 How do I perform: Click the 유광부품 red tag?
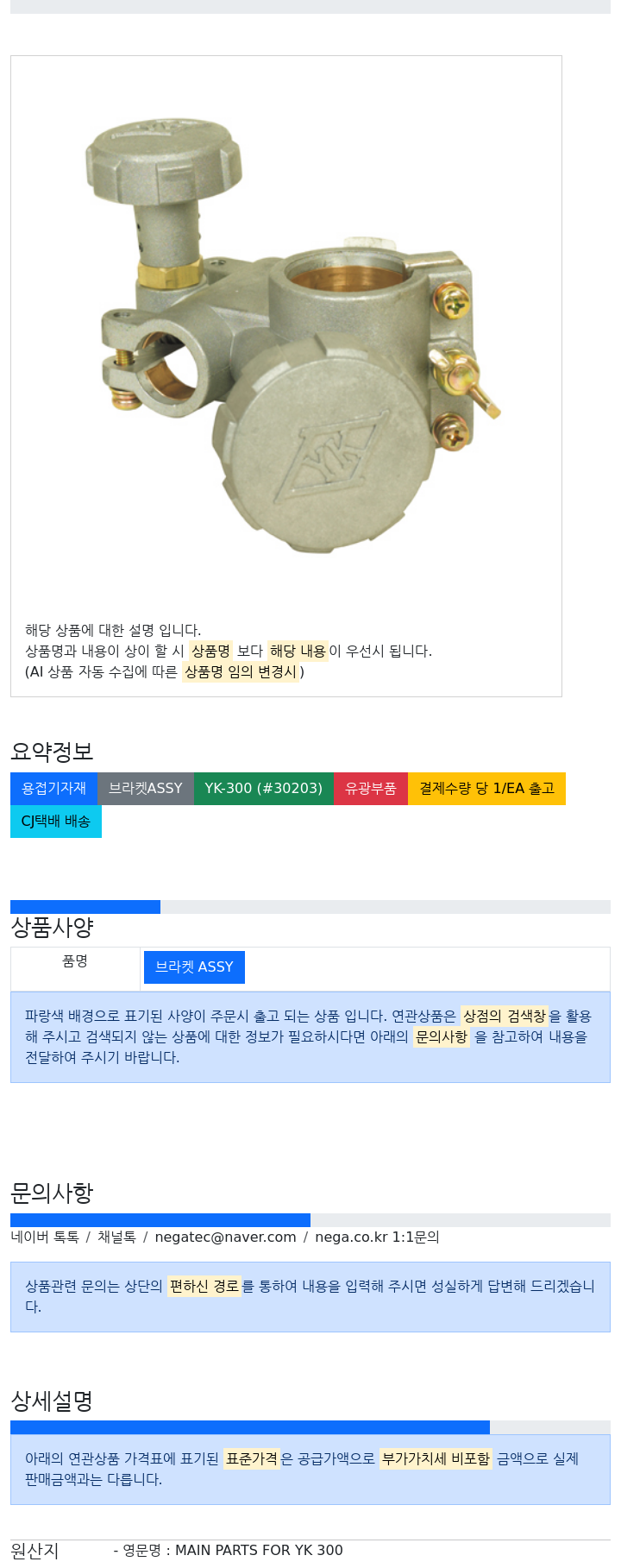[x=371, y=789]
